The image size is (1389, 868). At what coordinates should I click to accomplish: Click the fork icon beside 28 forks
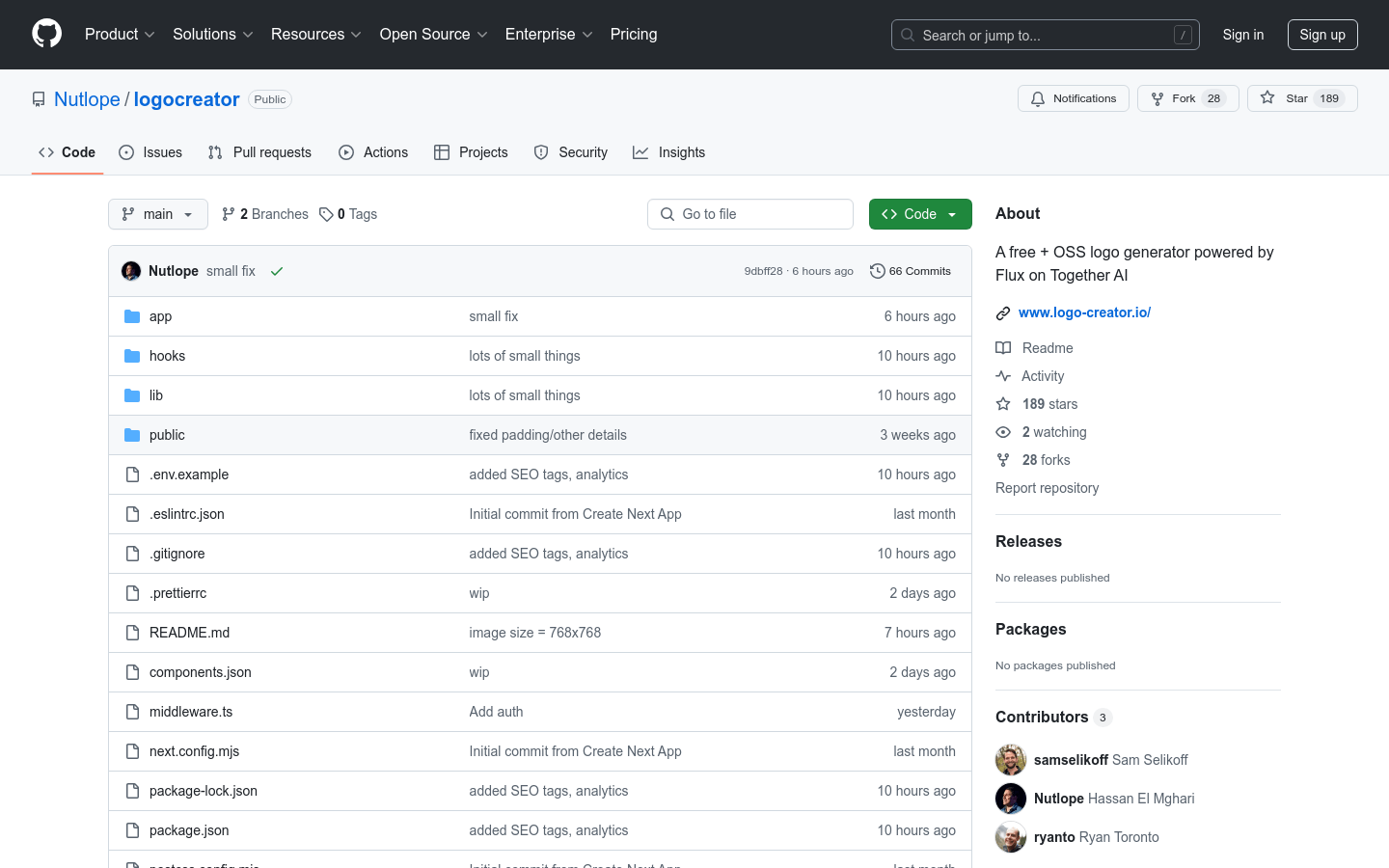click(1003, 460)
